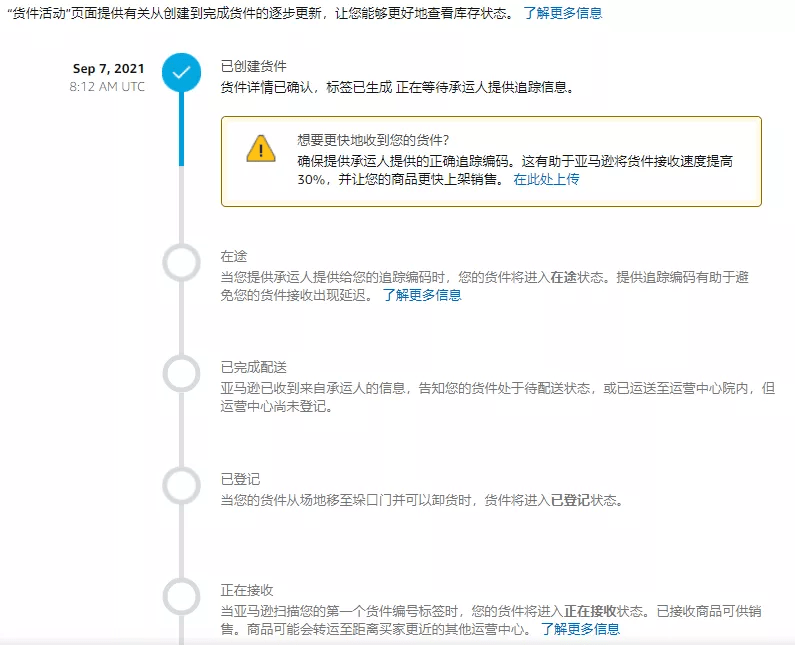Screen dimensions: 795x645
Task: Click the 在此处上传 upload link
Action: [x=546, y=180]
